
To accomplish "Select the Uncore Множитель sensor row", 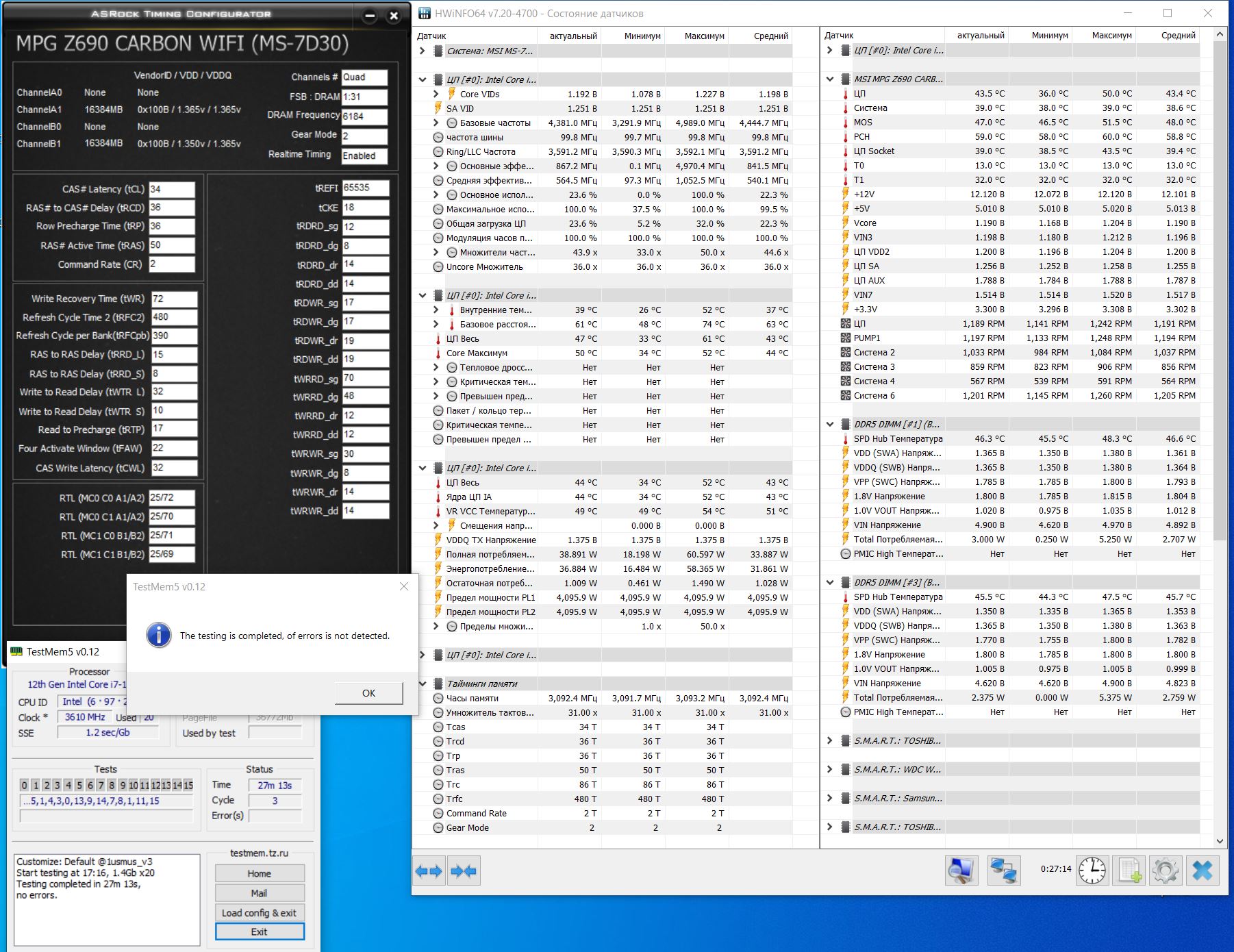I will pos(603,266).
